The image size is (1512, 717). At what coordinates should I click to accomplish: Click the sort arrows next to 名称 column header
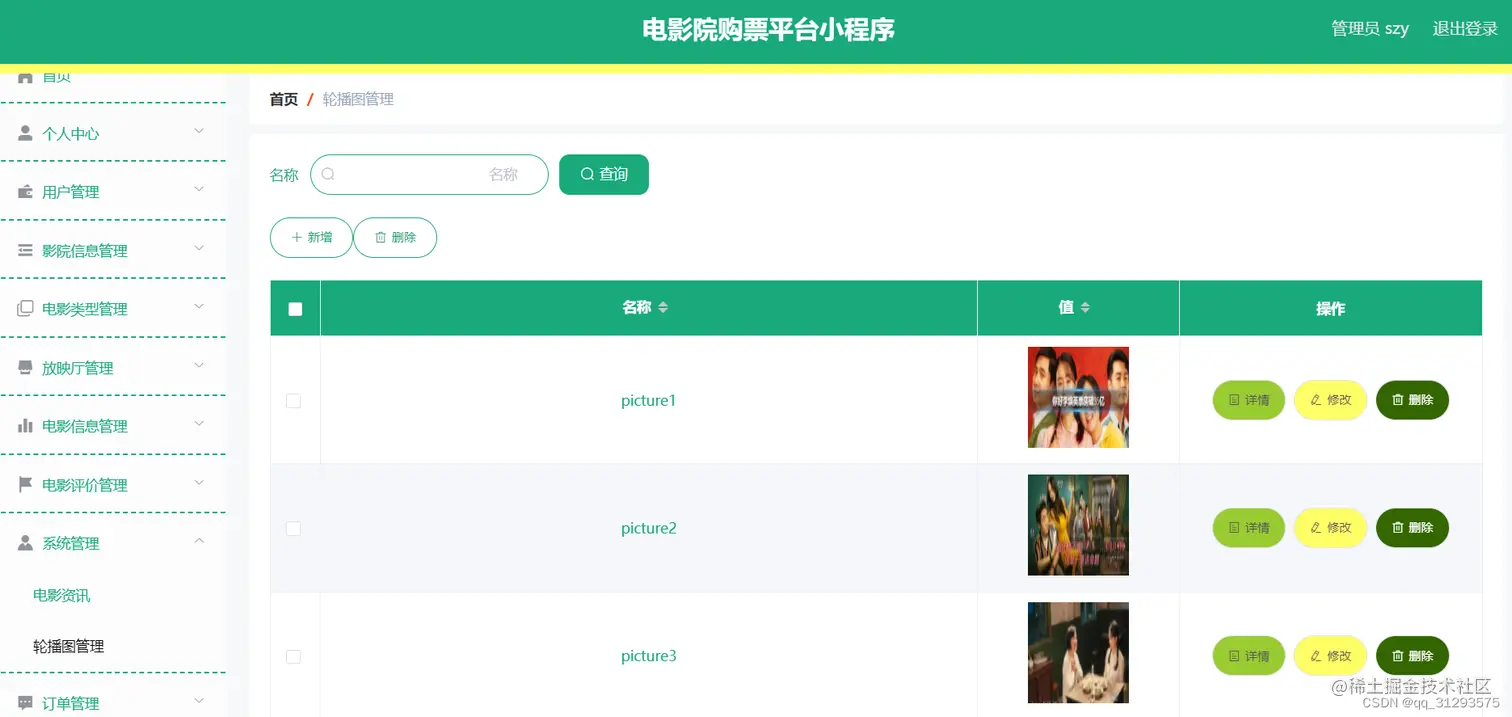[662, 307]
